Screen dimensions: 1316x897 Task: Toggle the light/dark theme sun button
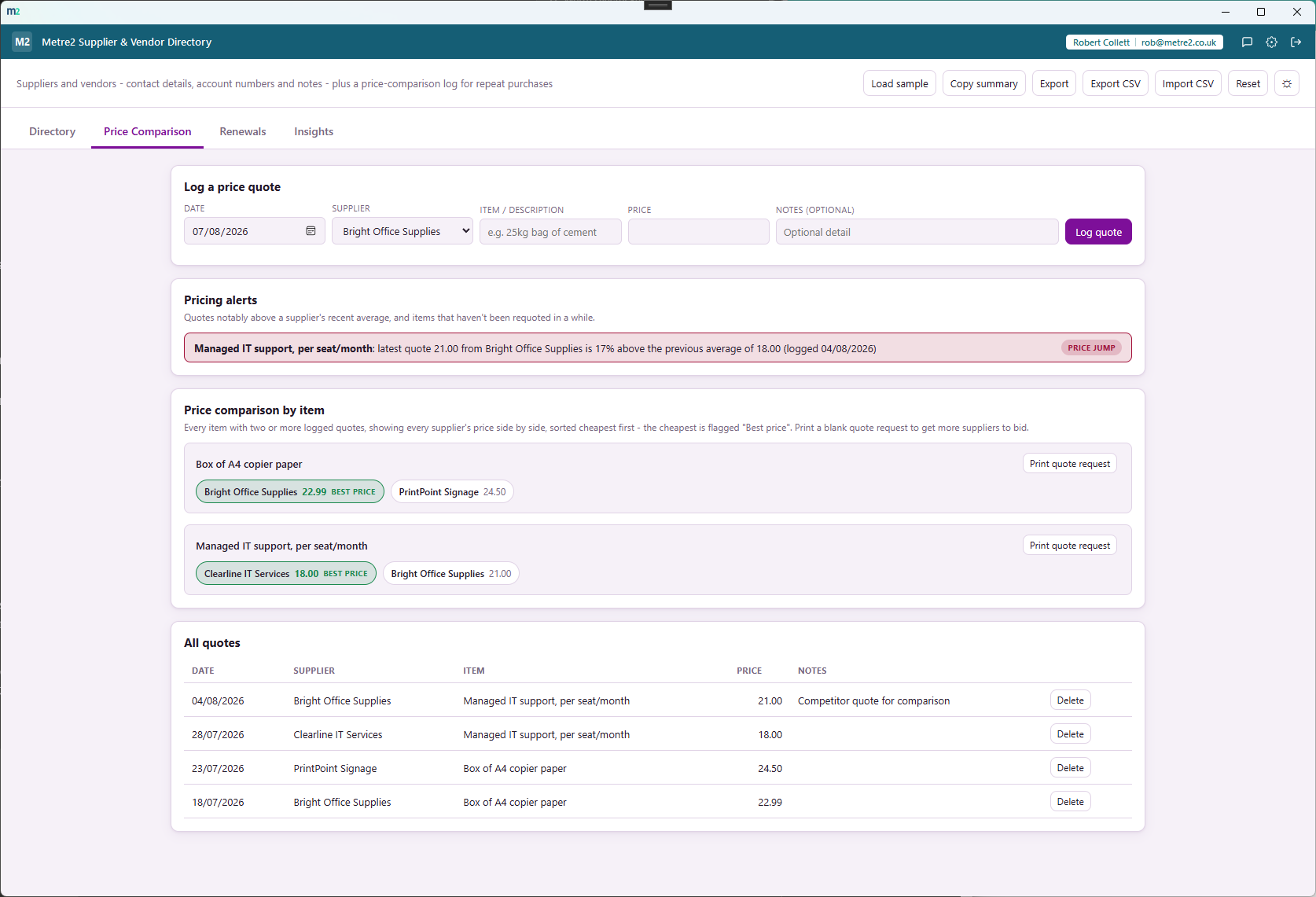point(1287,83)
